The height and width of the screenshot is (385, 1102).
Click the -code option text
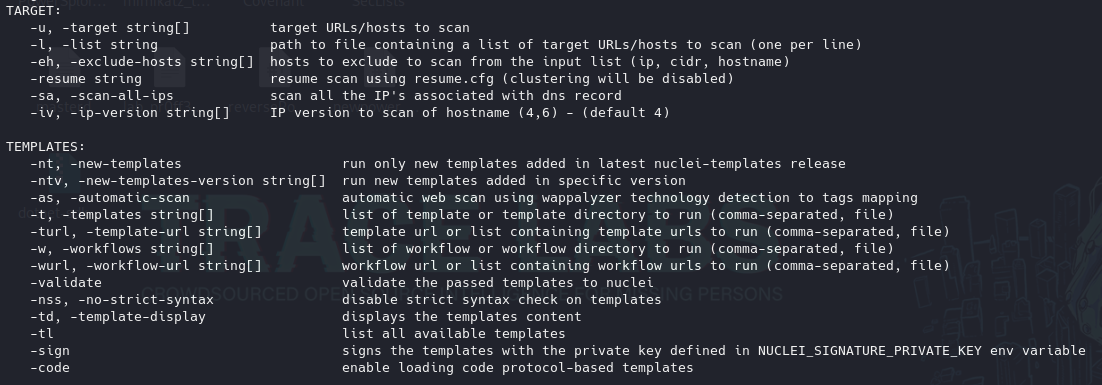pos(50,367)
